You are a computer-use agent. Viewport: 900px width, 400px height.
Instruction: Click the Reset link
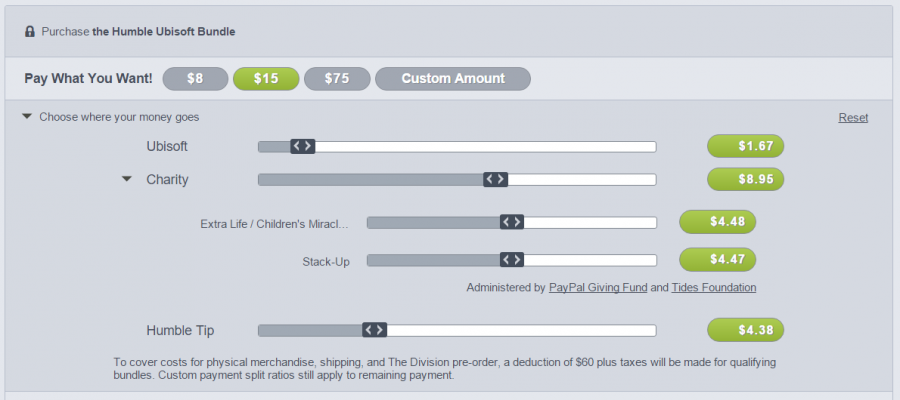853,118
